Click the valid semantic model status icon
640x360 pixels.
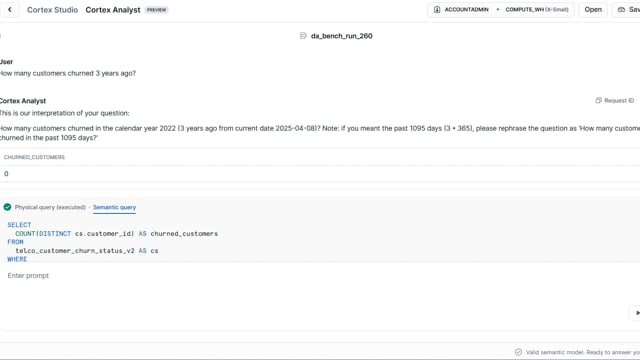pyautogui.click(x=518, y=352)
